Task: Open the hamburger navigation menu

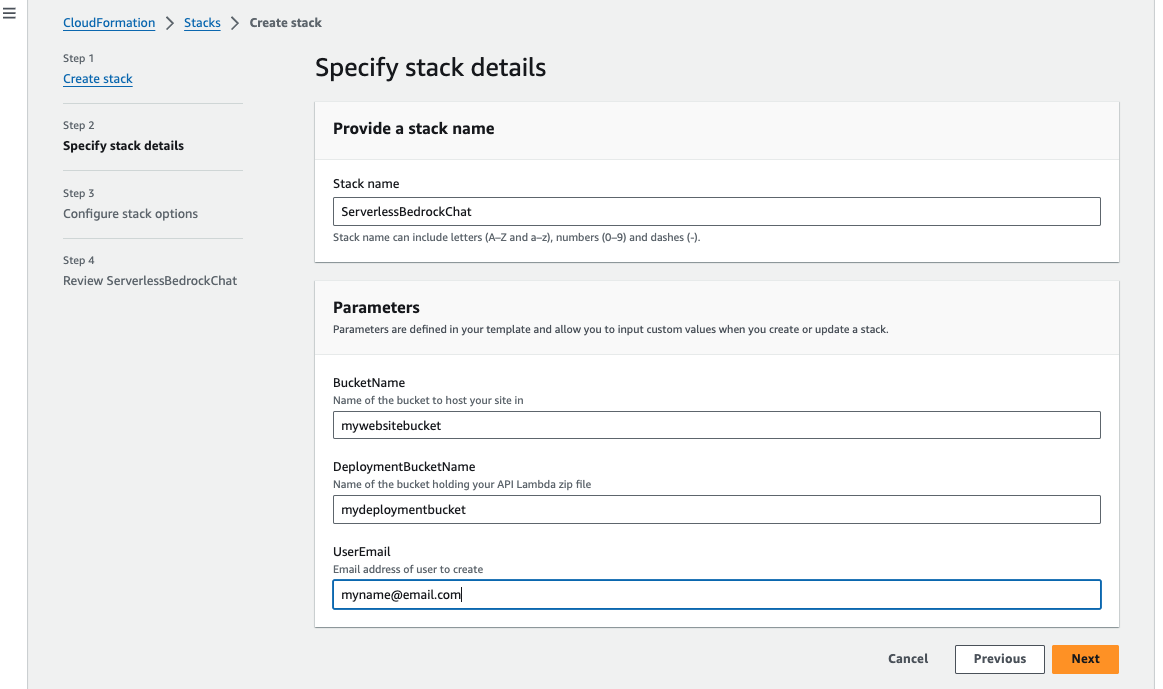Action: click(10, 14)
